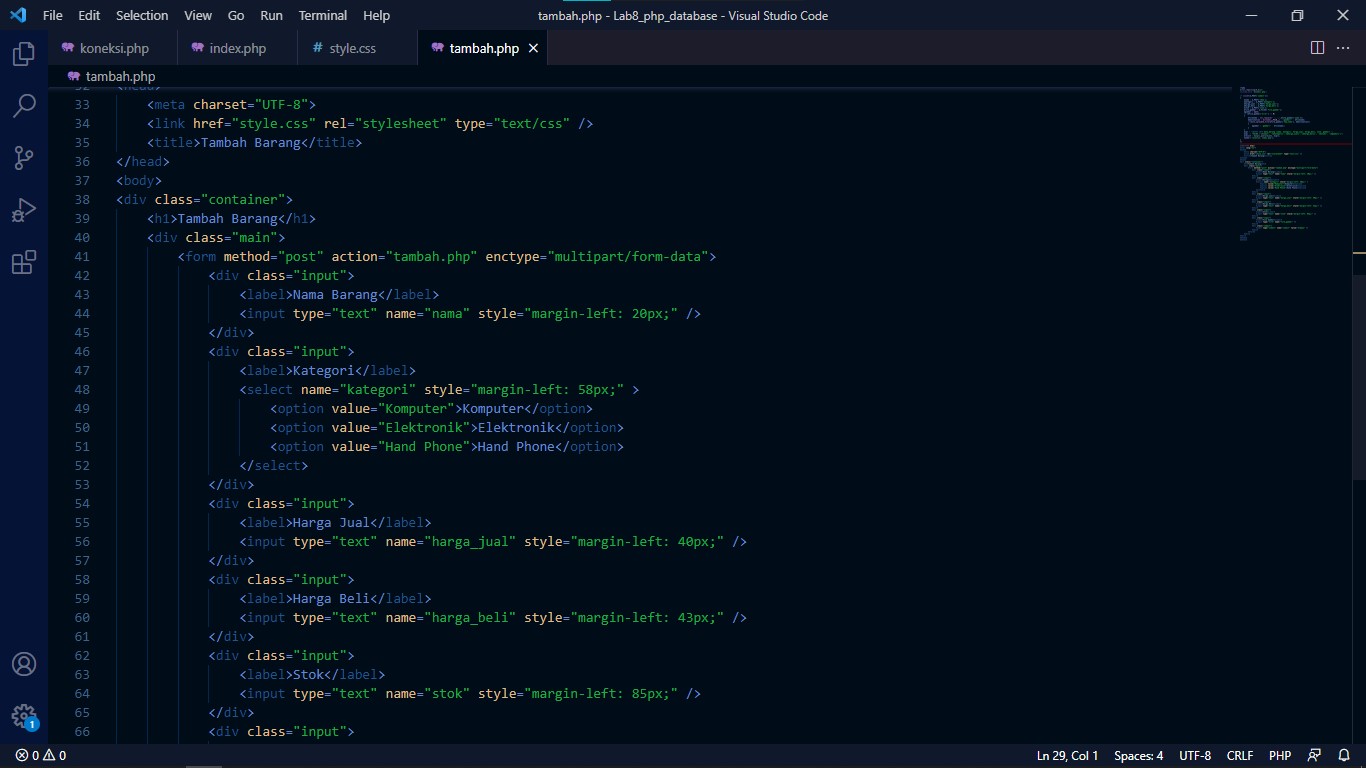Select the tambah.php editor tab
The height and width of the screenshot is (768, 1366).
pyautogui.click(x=484, y=48)
